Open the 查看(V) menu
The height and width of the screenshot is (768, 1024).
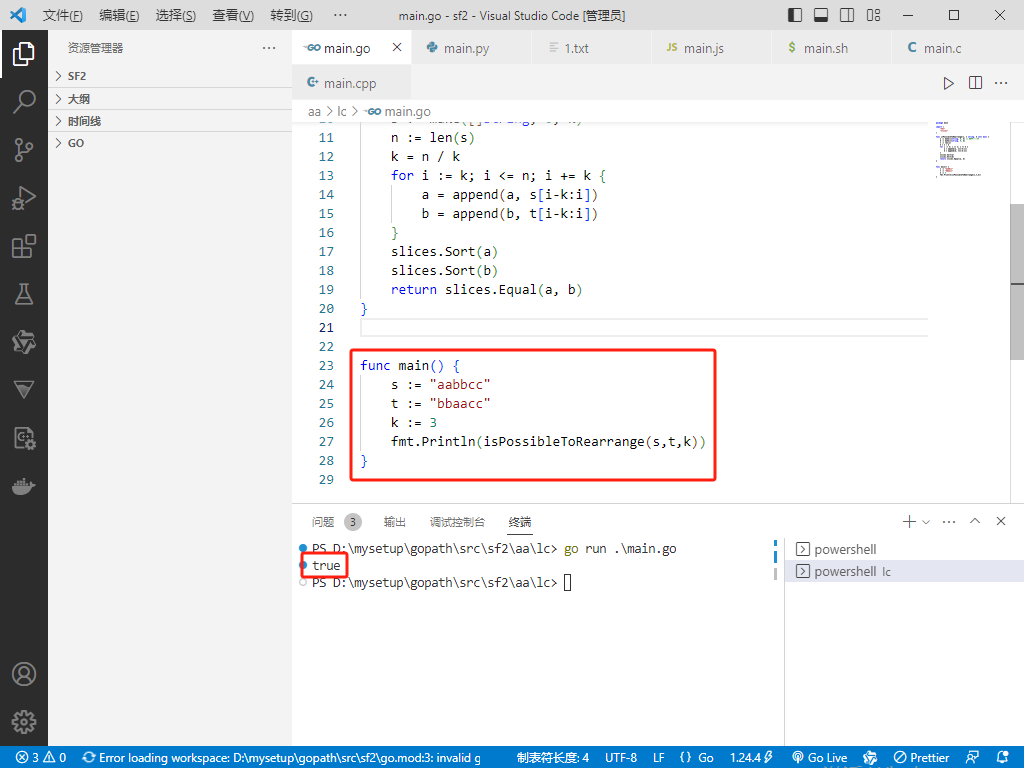click(233, 15)
